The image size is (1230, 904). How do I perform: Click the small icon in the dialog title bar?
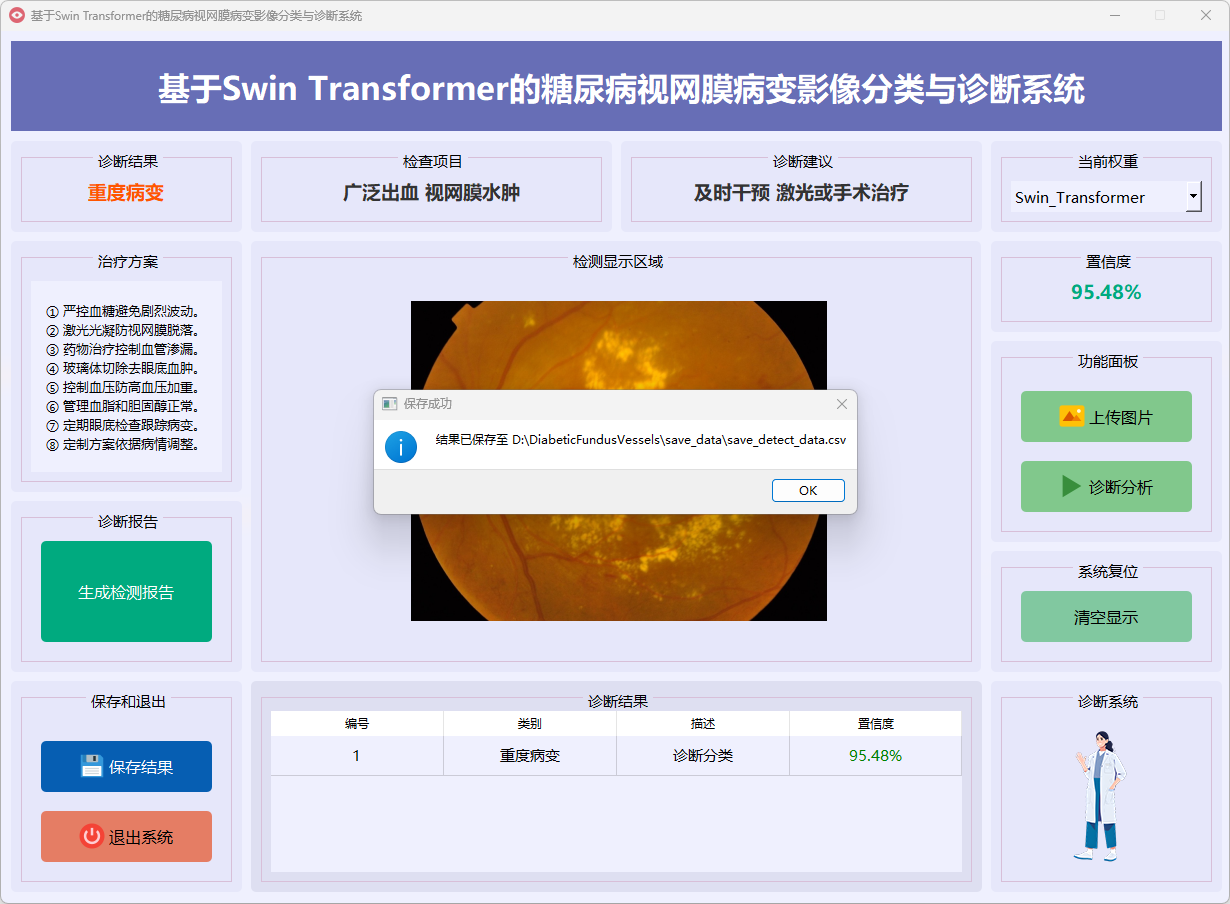390,404
